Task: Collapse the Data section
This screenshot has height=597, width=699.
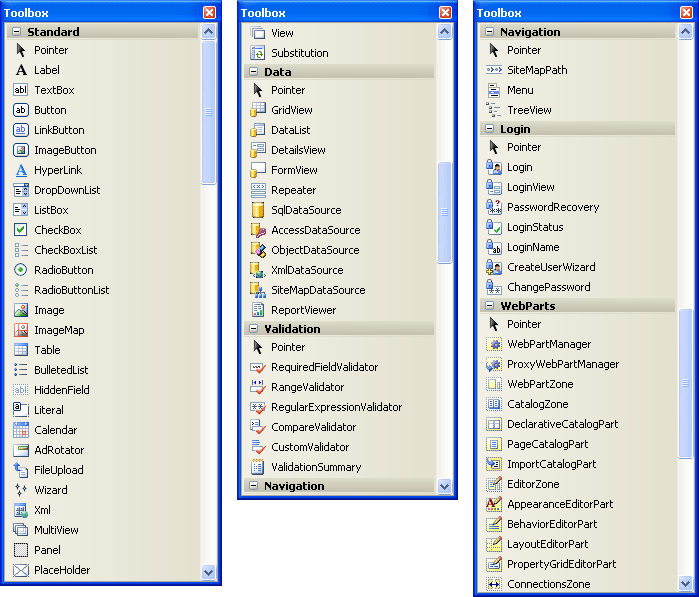Action: point(253,71)
